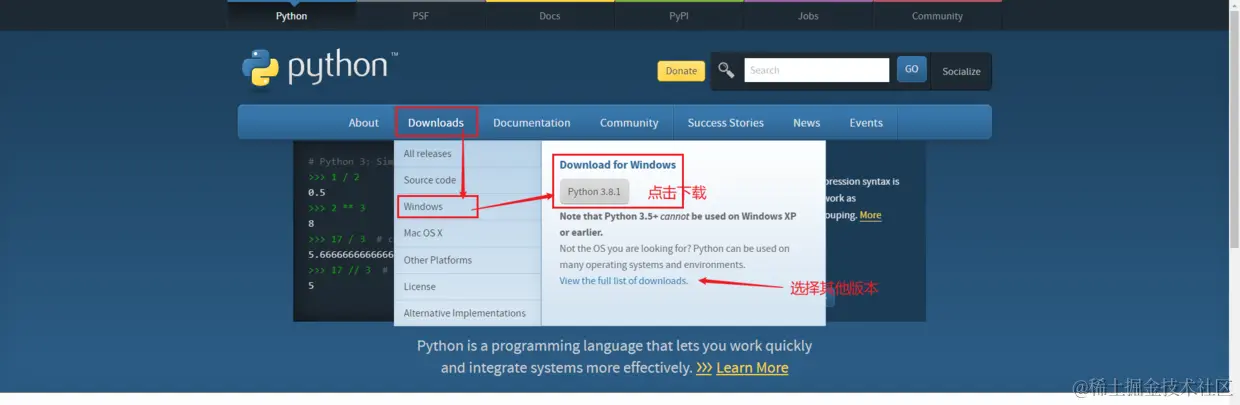Select Other Platforms in Downloads dropdown
1240x405 pixels.
(467, 260)
